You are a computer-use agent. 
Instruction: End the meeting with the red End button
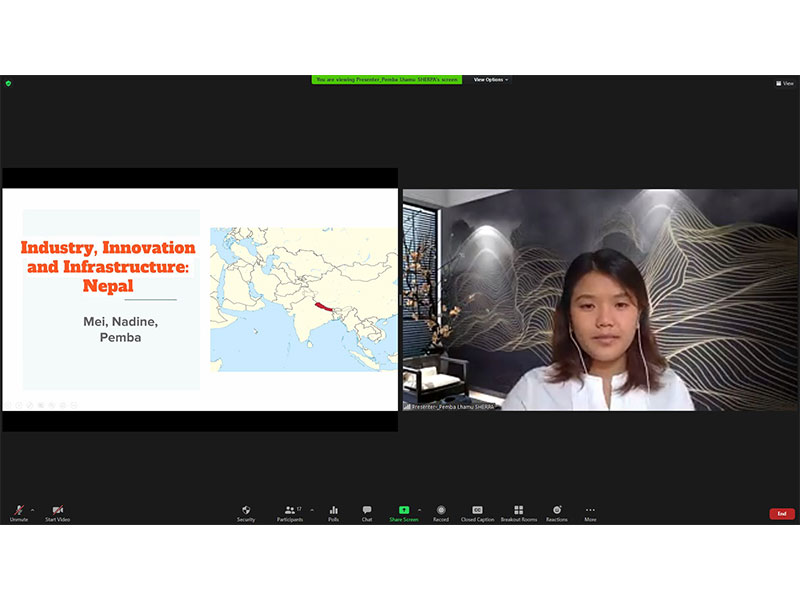782,513
